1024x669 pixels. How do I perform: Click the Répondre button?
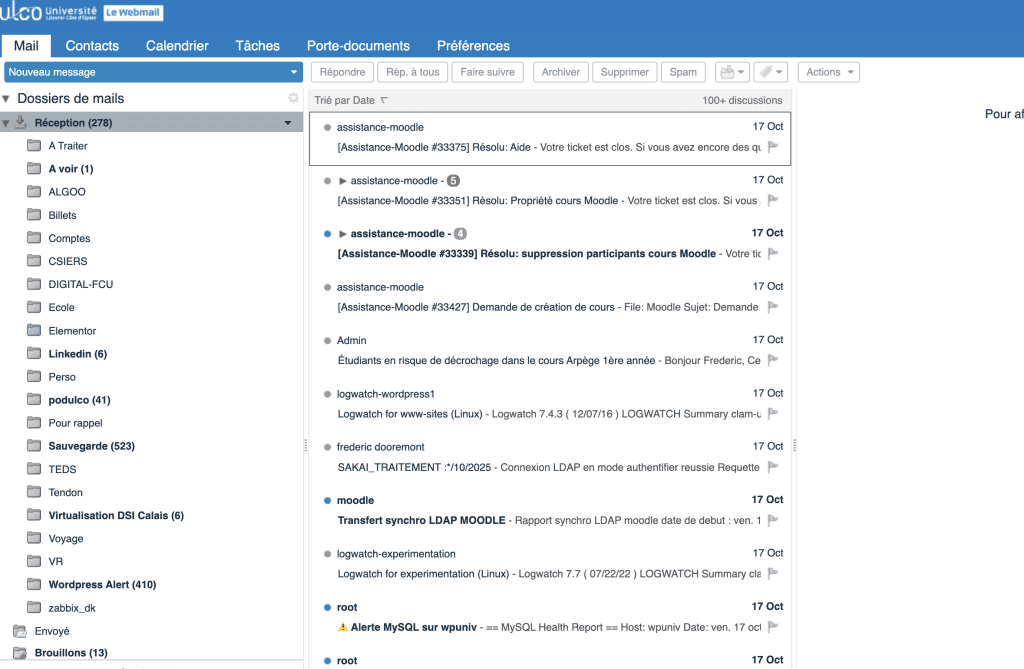click(x=343, y=72)
